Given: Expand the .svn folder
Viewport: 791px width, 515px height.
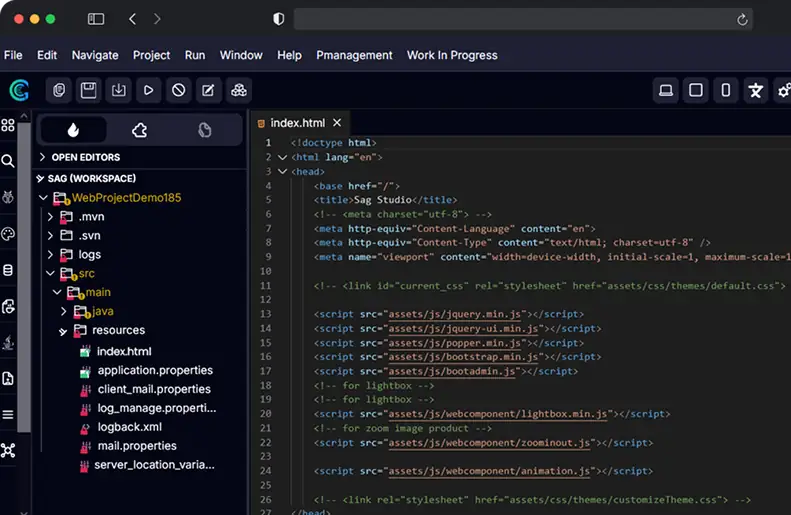Looking at the screenshot, I should click(50, 236).
